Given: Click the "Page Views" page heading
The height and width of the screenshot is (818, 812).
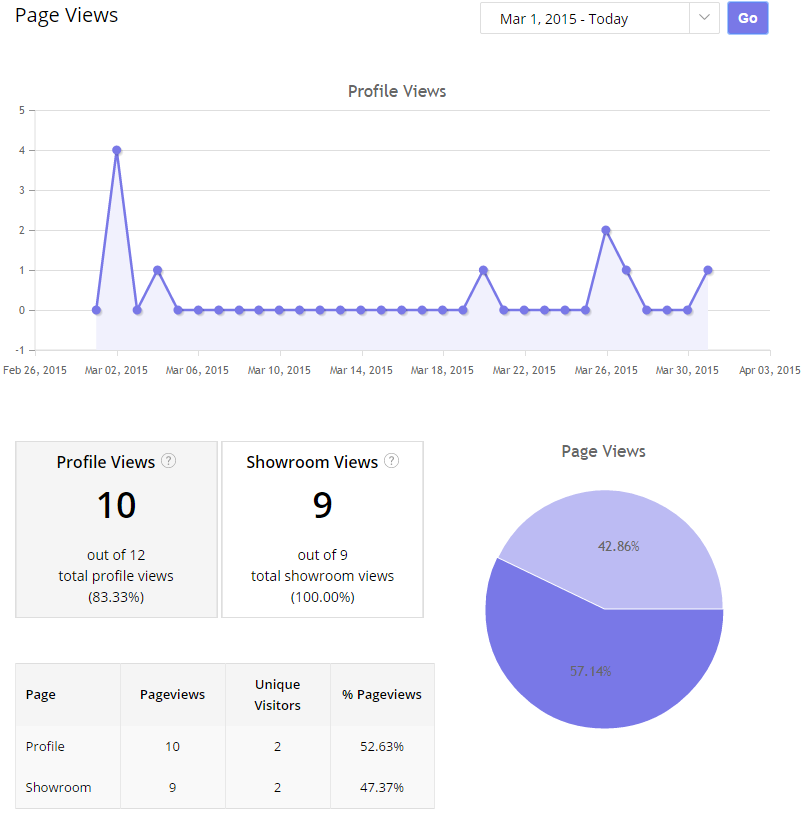Looking at the screenshot, I should 66,15.
